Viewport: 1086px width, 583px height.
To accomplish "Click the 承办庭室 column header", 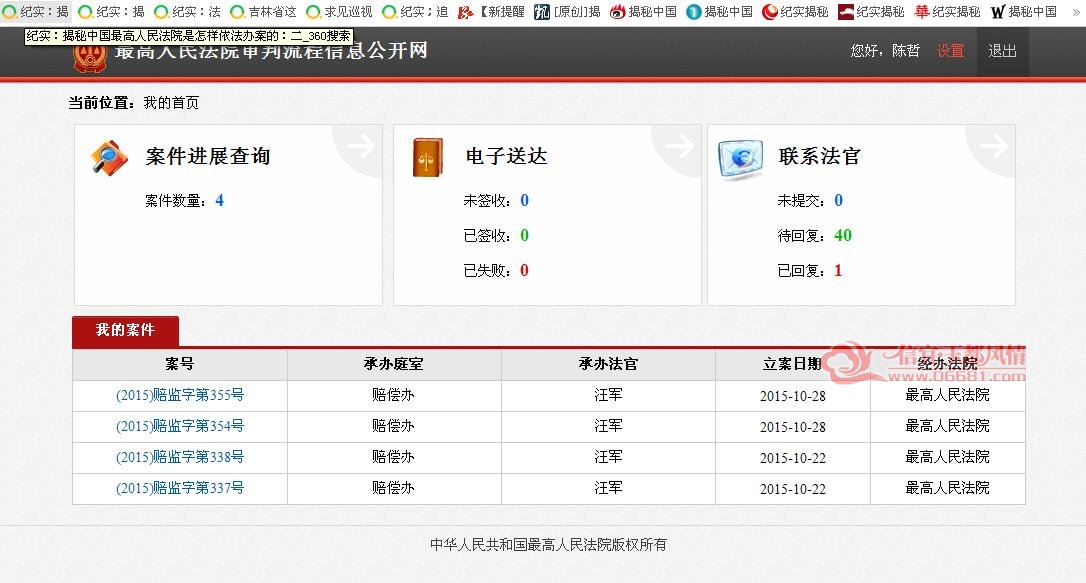I will click(x=393, y=364).
